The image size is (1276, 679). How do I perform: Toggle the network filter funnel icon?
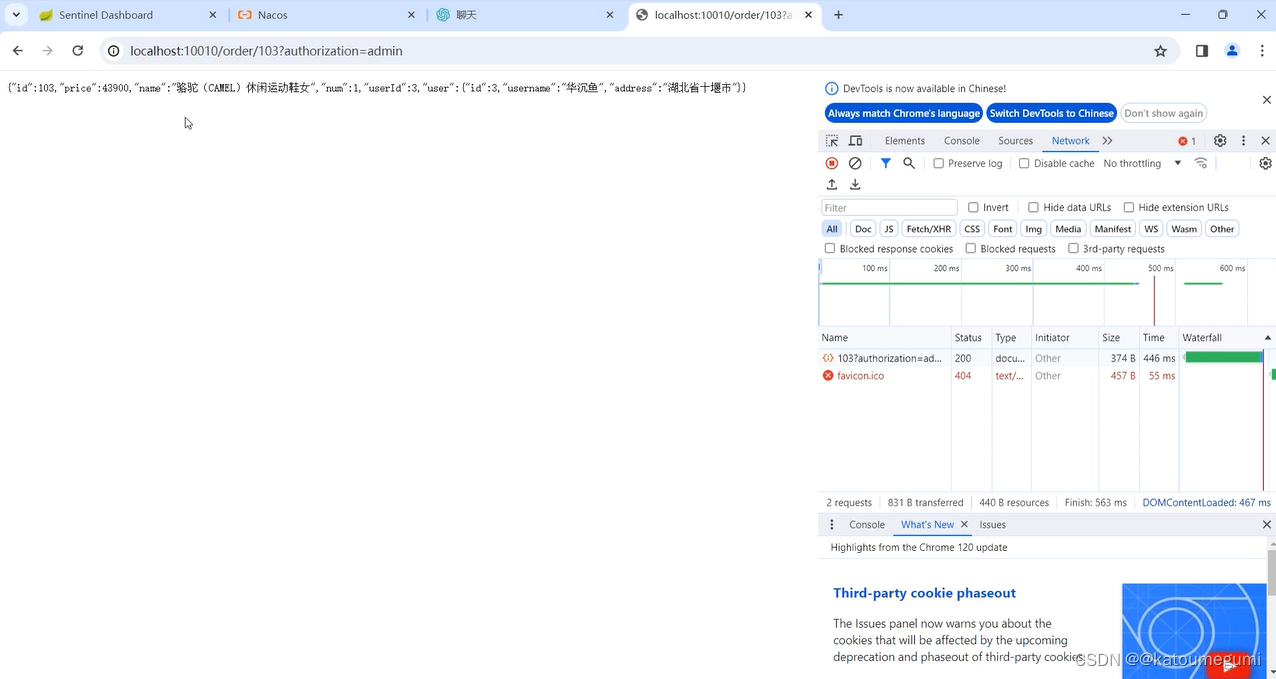(x=886, y=163)
